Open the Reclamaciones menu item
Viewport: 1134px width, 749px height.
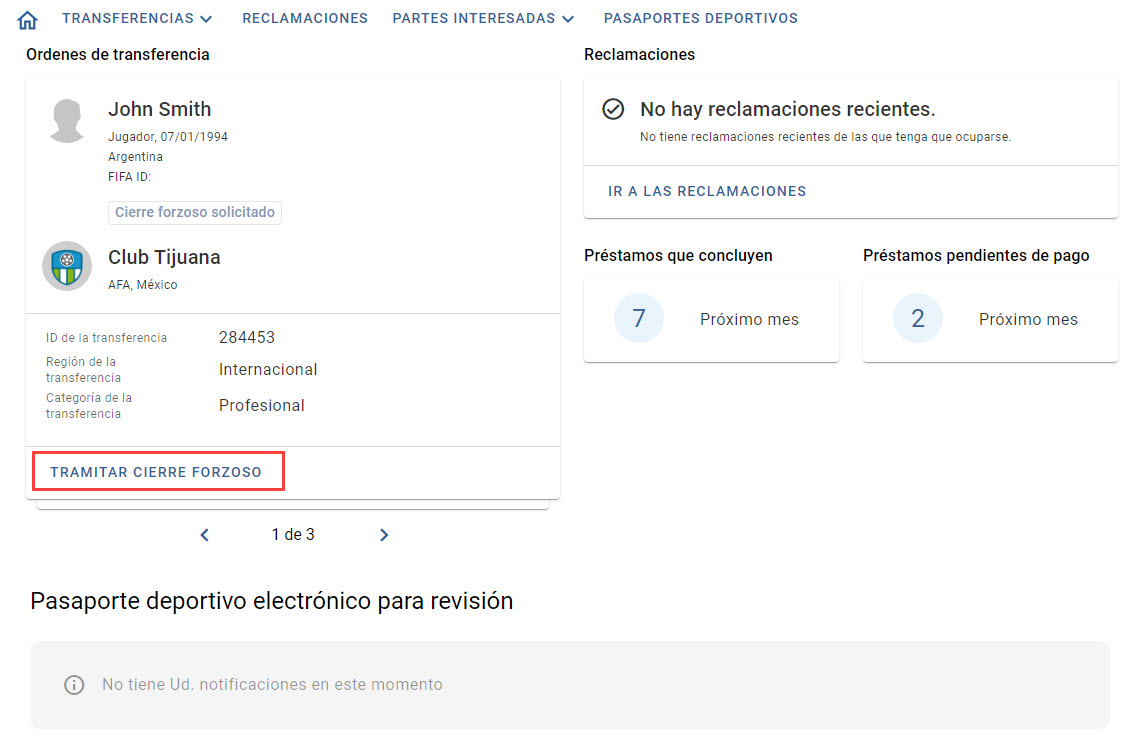tap(305, 19)
